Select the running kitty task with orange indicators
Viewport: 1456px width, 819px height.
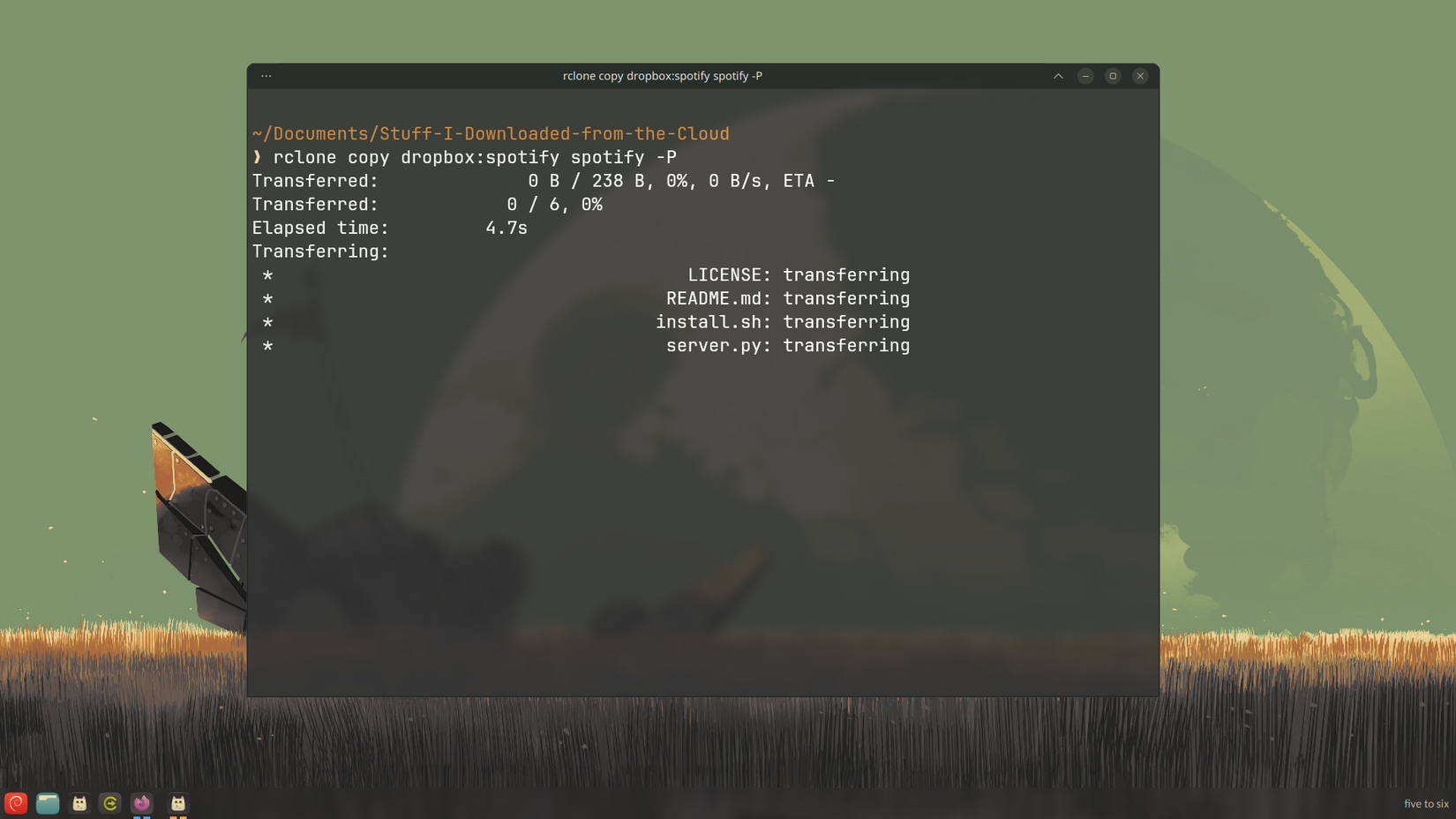point(178,803)
